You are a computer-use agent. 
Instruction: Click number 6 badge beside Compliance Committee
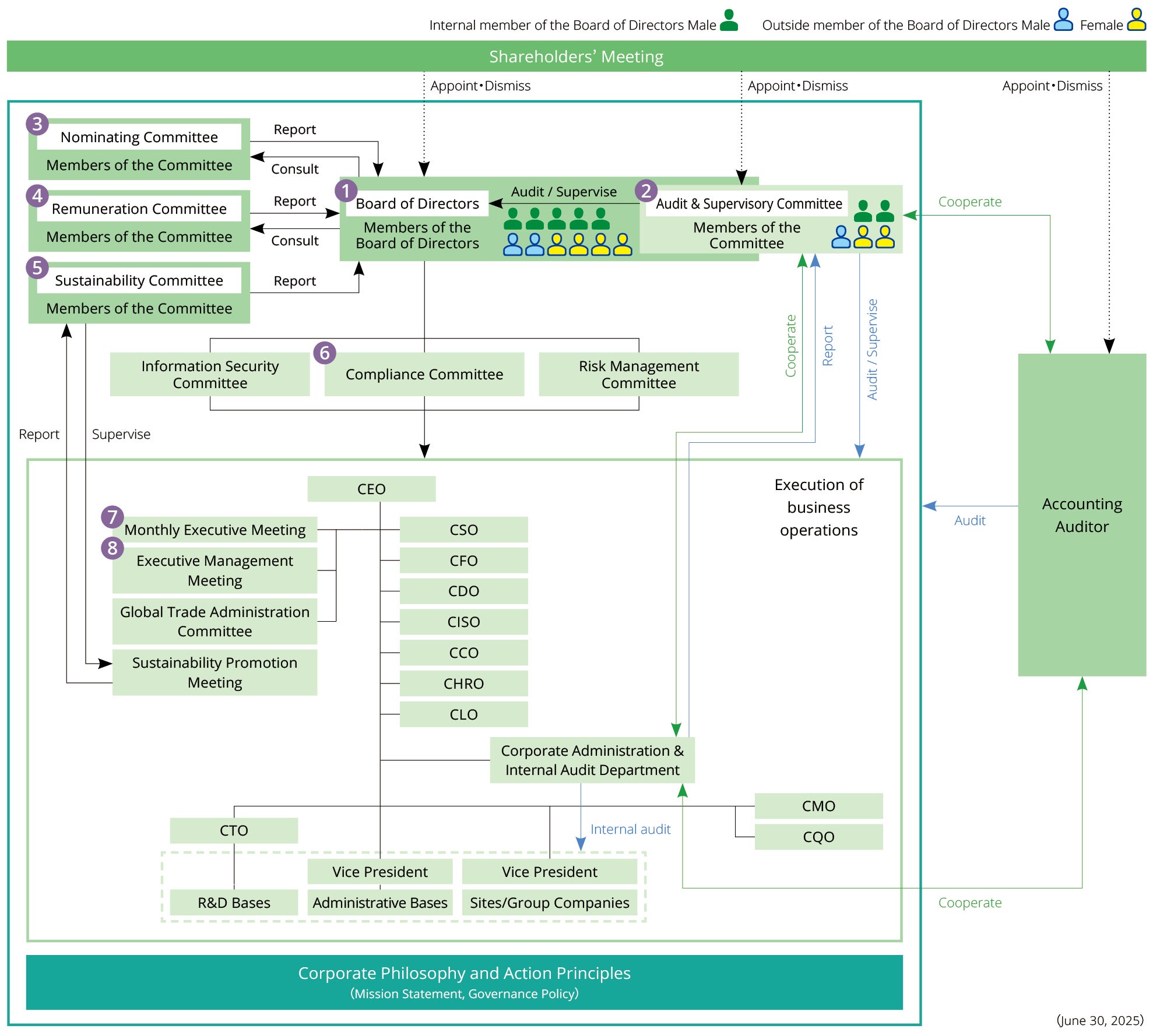tap(325, 353)
